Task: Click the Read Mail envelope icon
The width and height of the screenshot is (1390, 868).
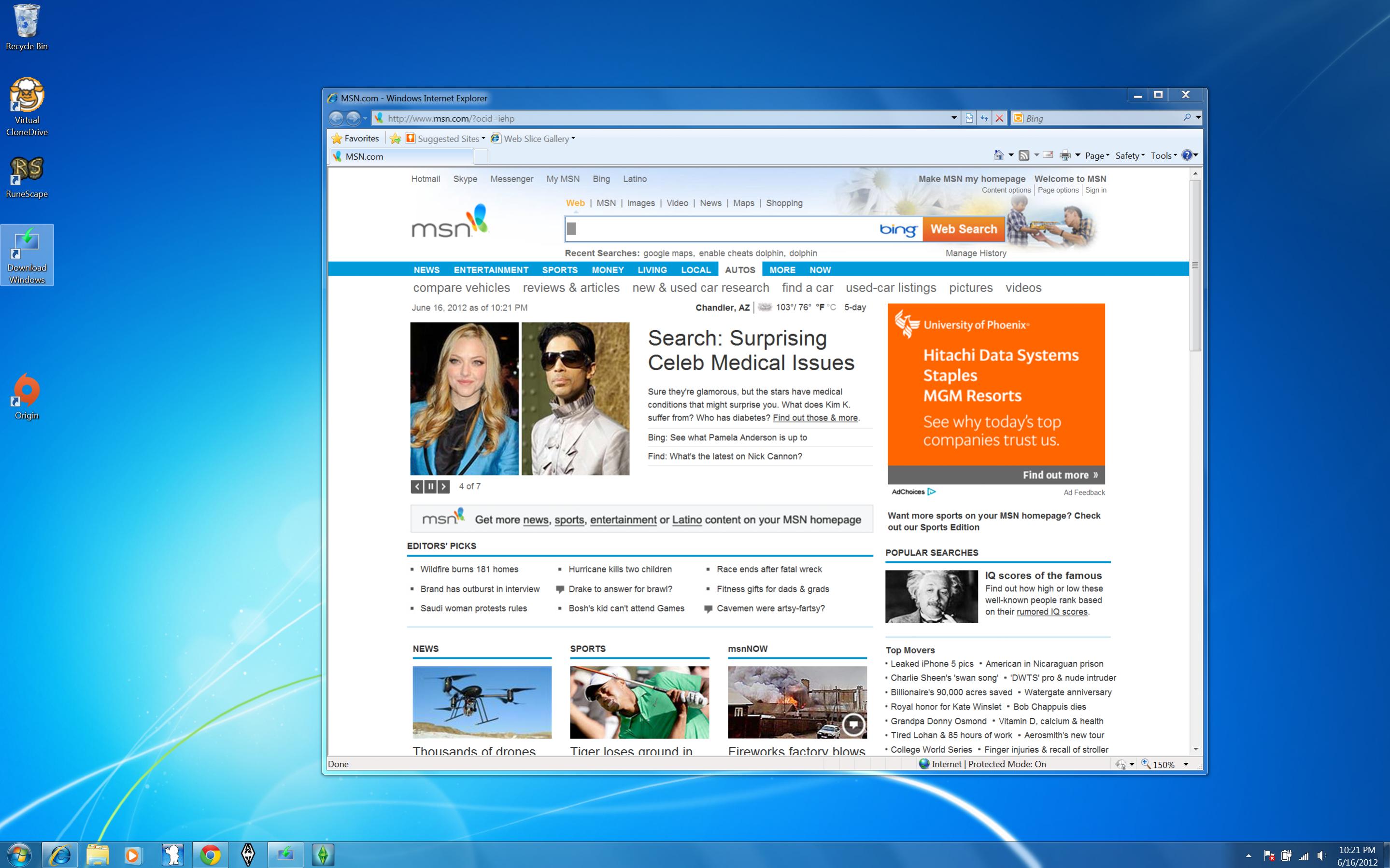Action: coord(1048,154)
